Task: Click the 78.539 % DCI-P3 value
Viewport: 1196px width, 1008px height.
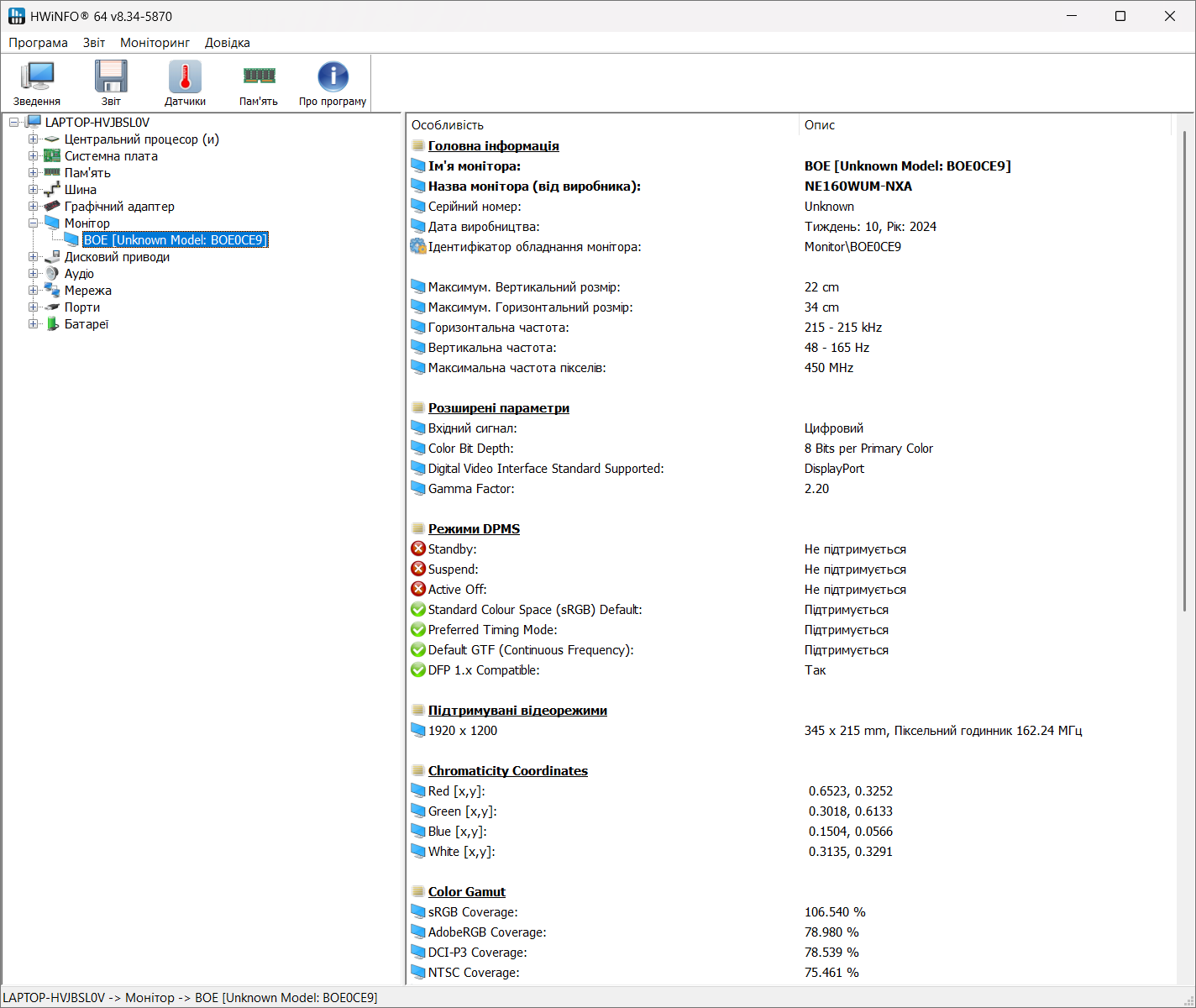Action: tap(831, 953)
